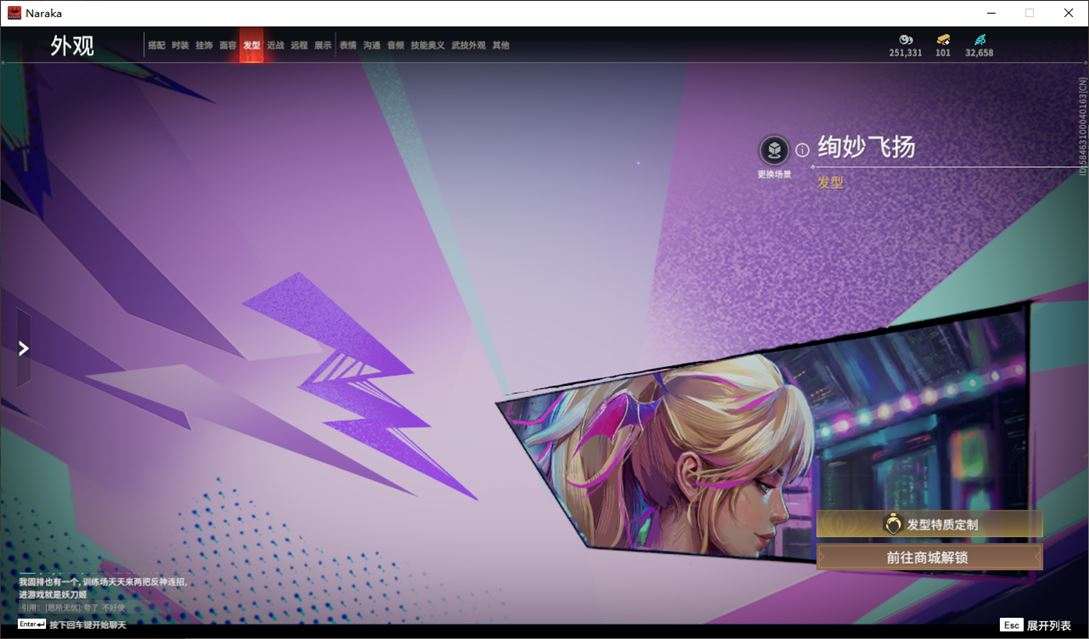Minimize the Naraka window
Viewport: 1089px width, 639px height.
(x=991, y=13)
